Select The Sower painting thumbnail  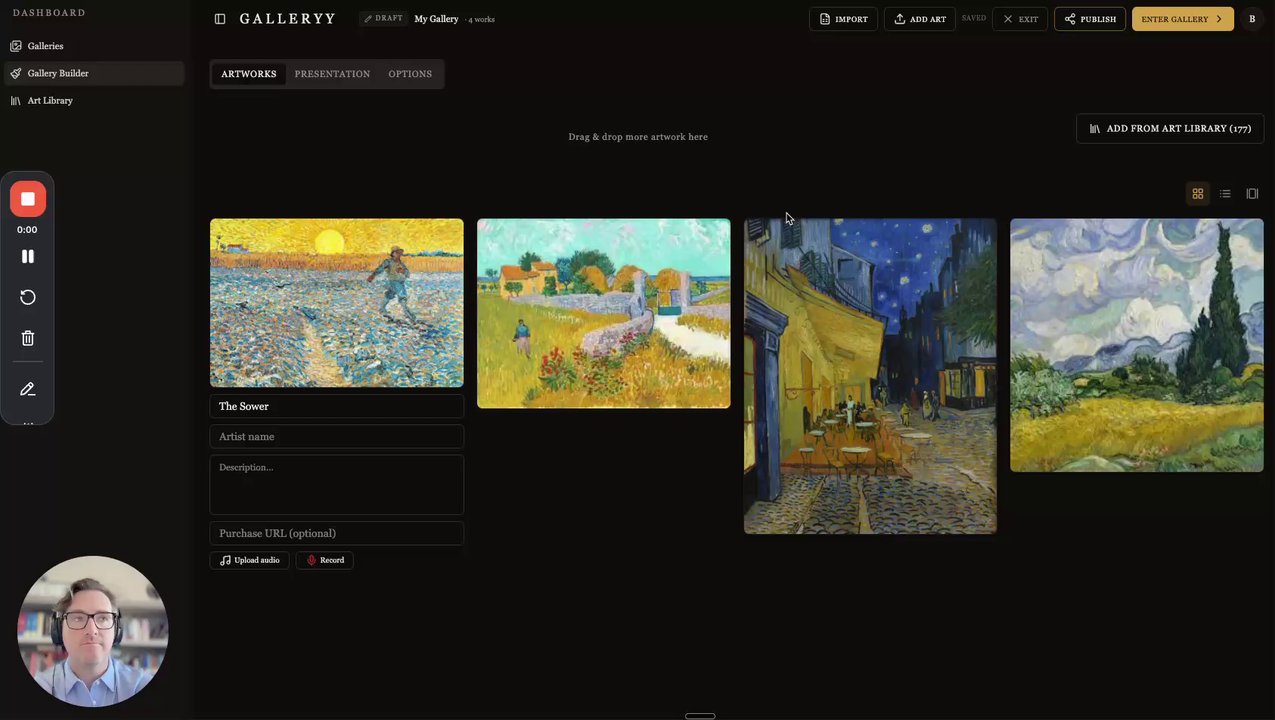pyautogui.click(x=337, y=303)
